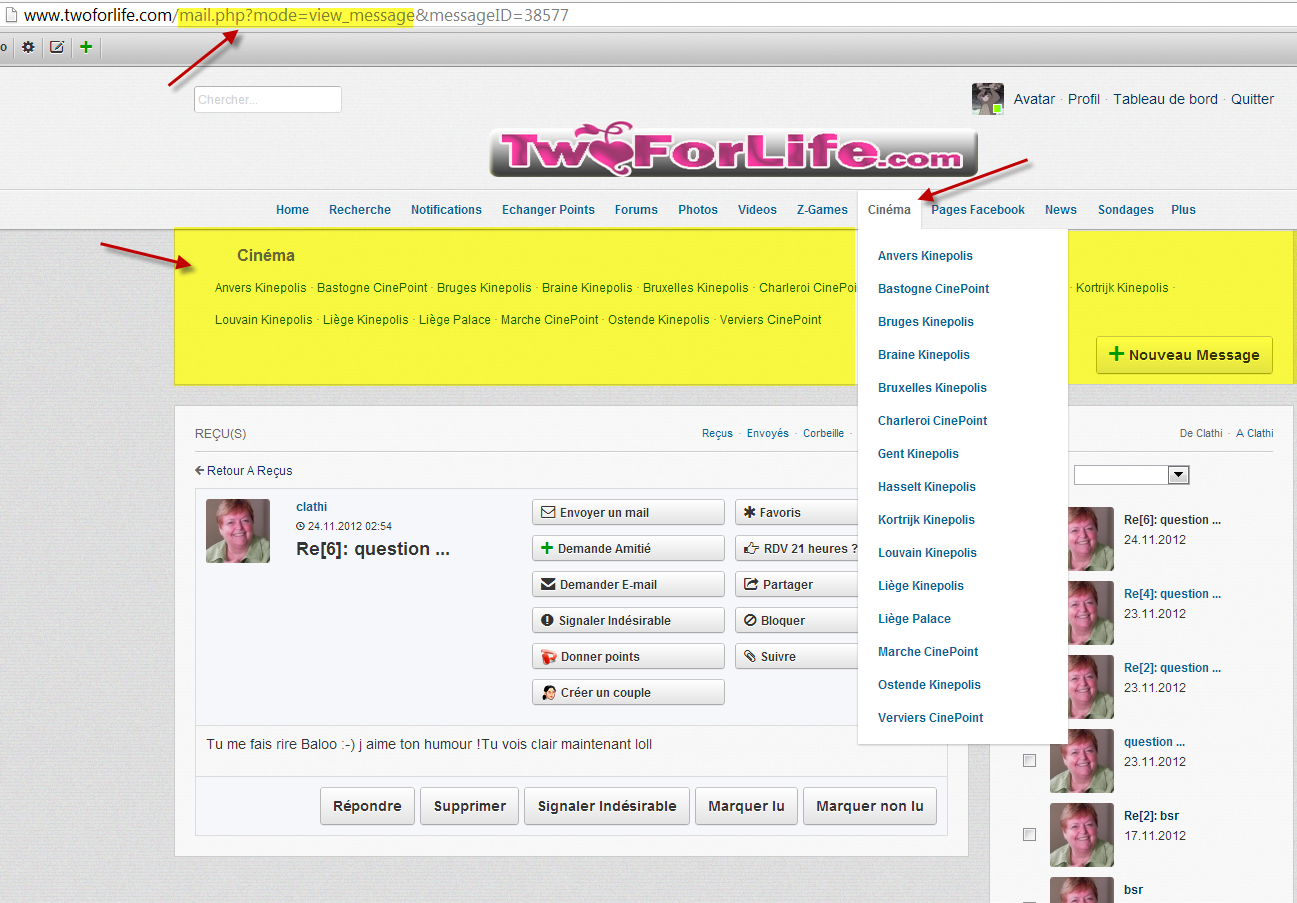This screenshot has height=903, width=1297.
Task: Open the gear settings icon in the toolbar
Action: (28, 47)
